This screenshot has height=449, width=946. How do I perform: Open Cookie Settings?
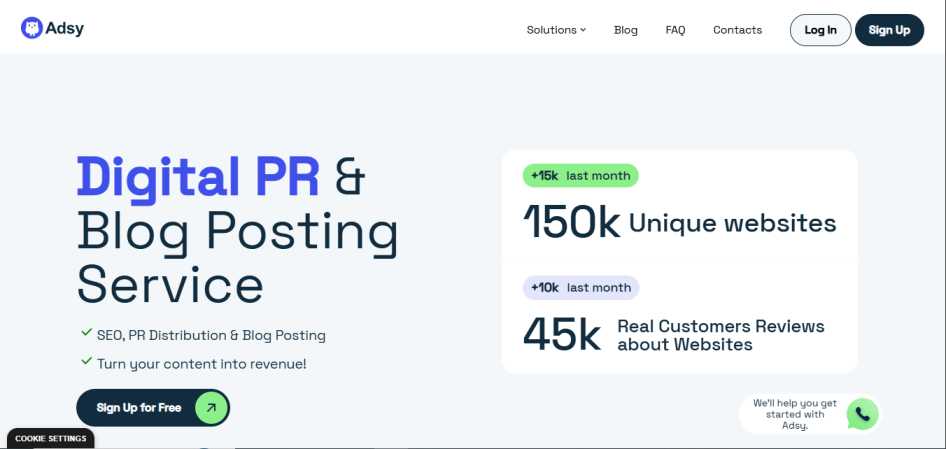coord(51,439)
